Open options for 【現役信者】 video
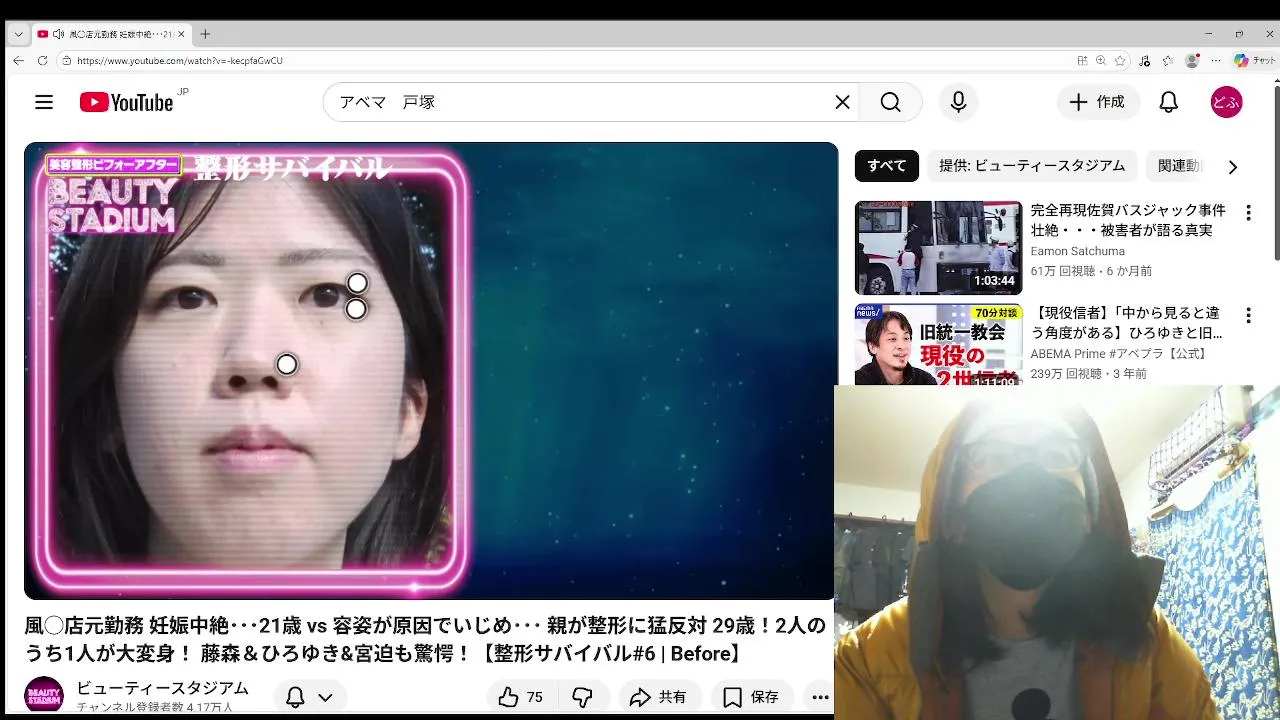The width and height of the screenshot is (1280, 720). (x=1247, y=316)
